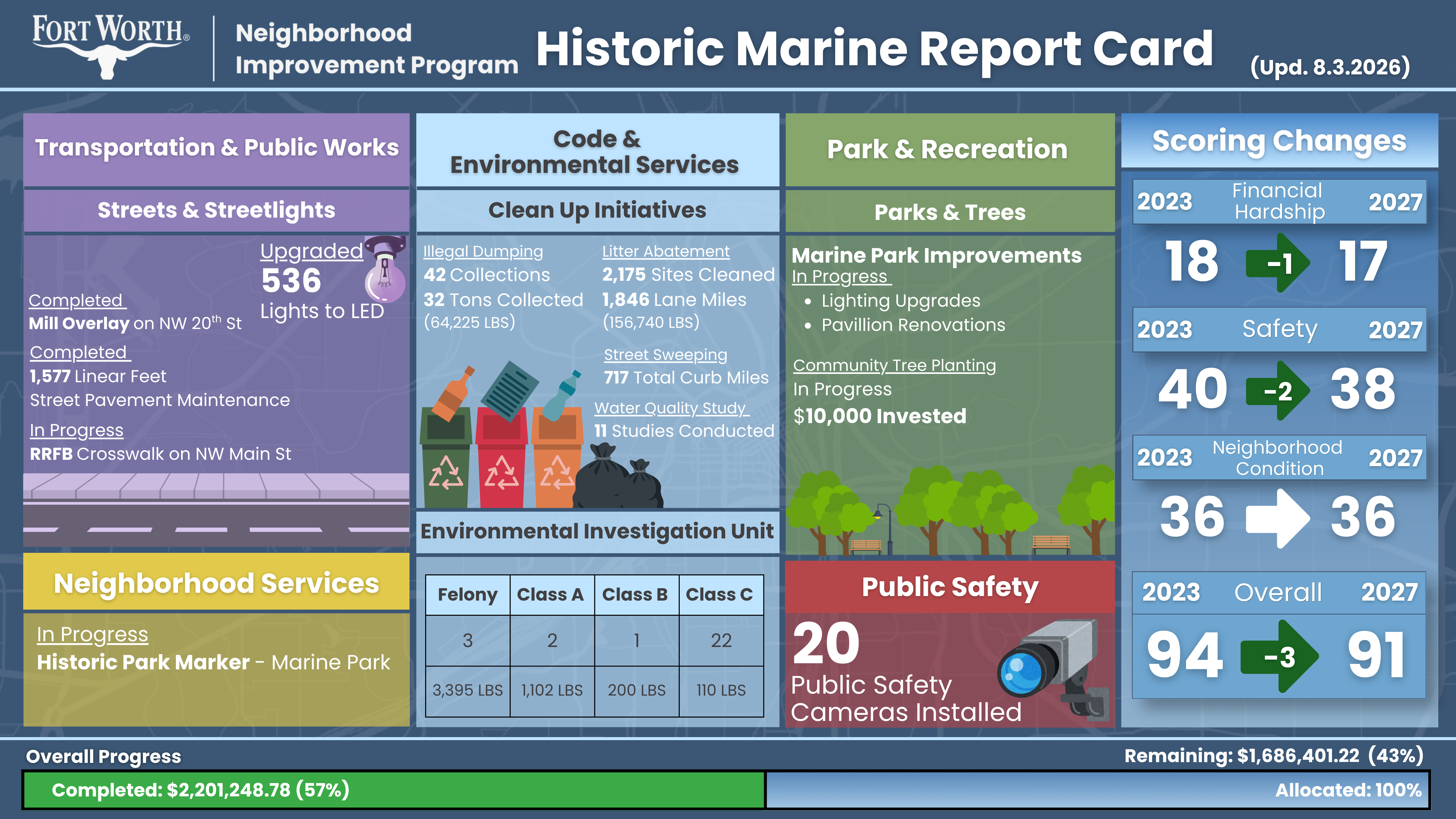Click the Class C count of 22
This screenshot has width=1456, height=819.
(721, 640)
